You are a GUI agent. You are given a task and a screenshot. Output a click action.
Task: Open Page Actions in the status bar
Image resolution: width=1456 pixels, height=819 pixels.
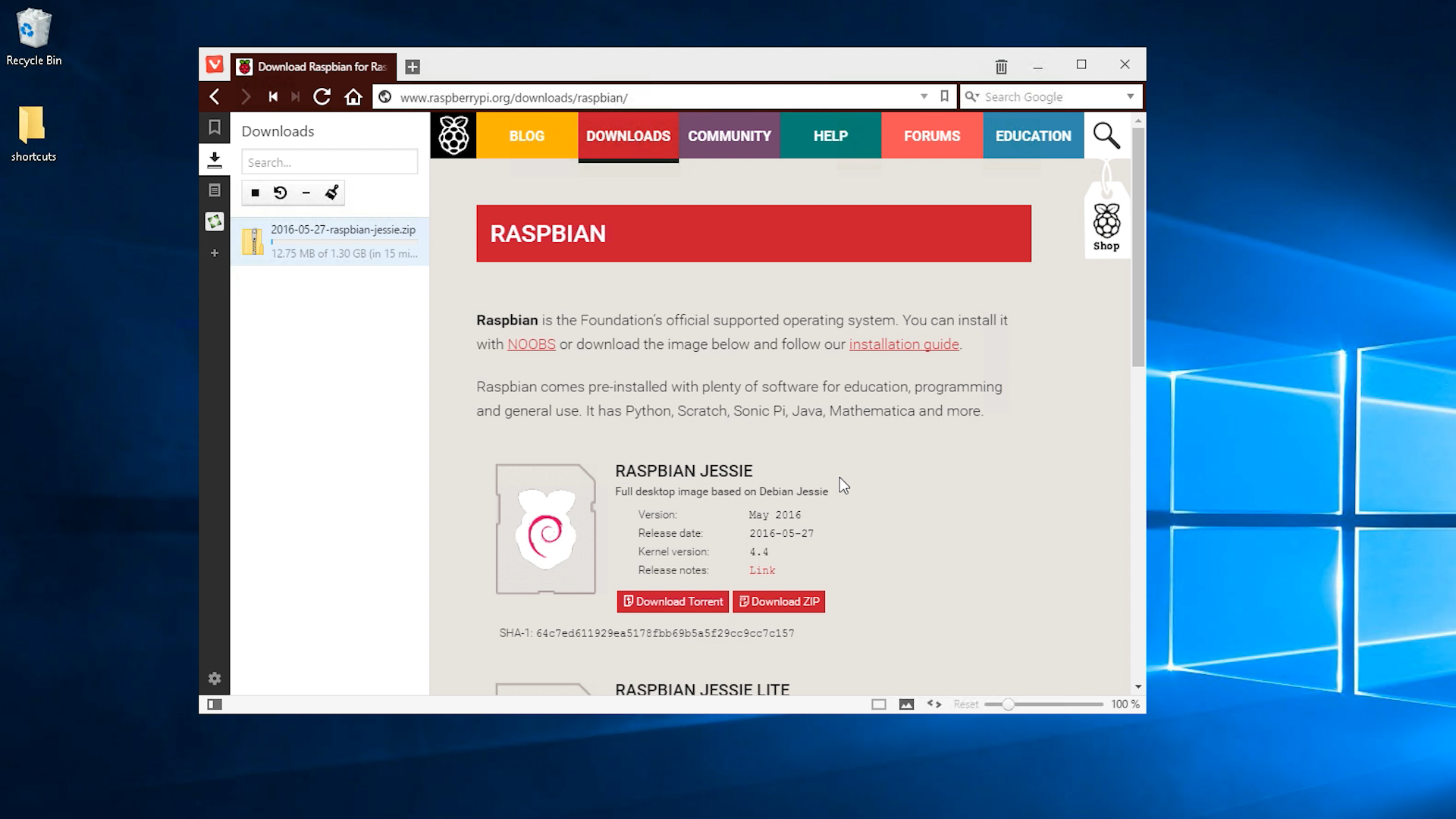click(x=934, y=704)
